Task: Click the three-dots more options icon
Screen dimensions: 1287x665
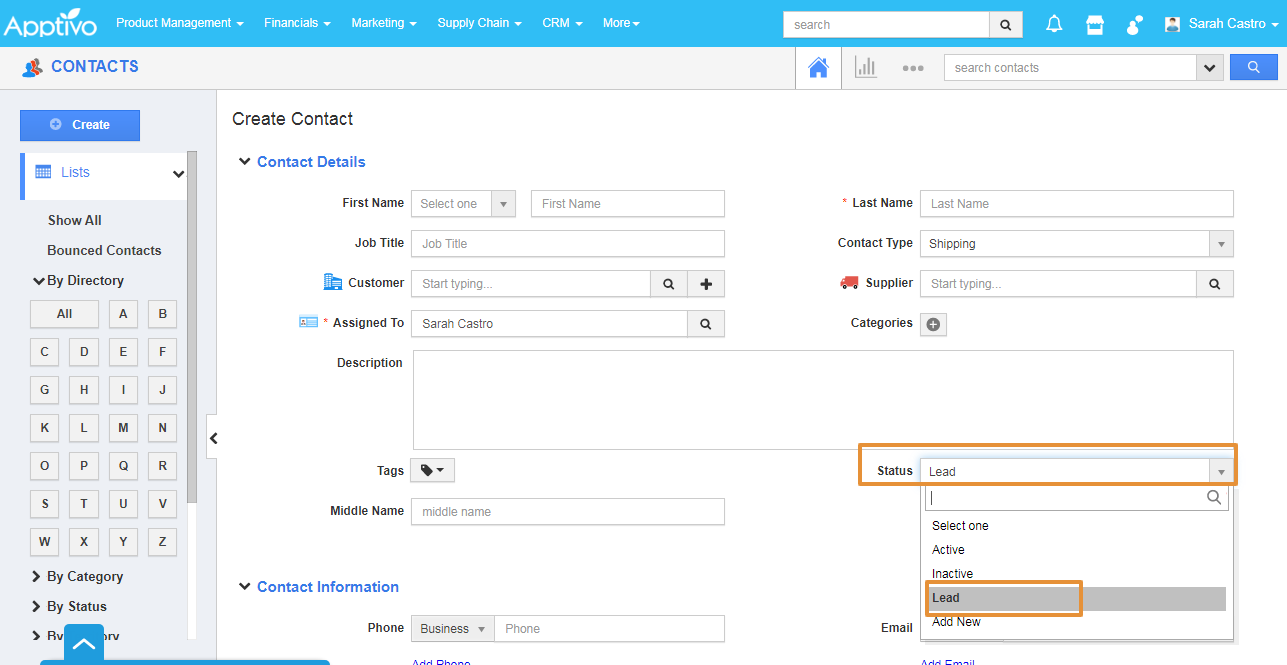Action: pyautogui.click(x=912, y=69)
